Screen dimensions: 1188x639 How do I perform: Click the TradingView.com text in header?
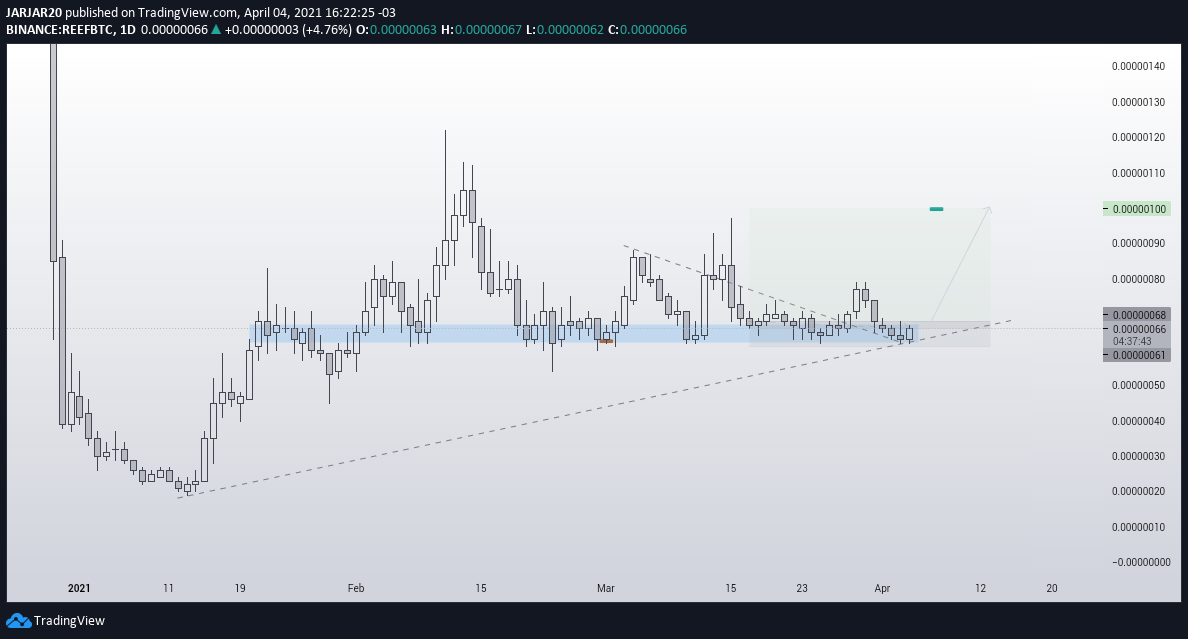(187, 13)
